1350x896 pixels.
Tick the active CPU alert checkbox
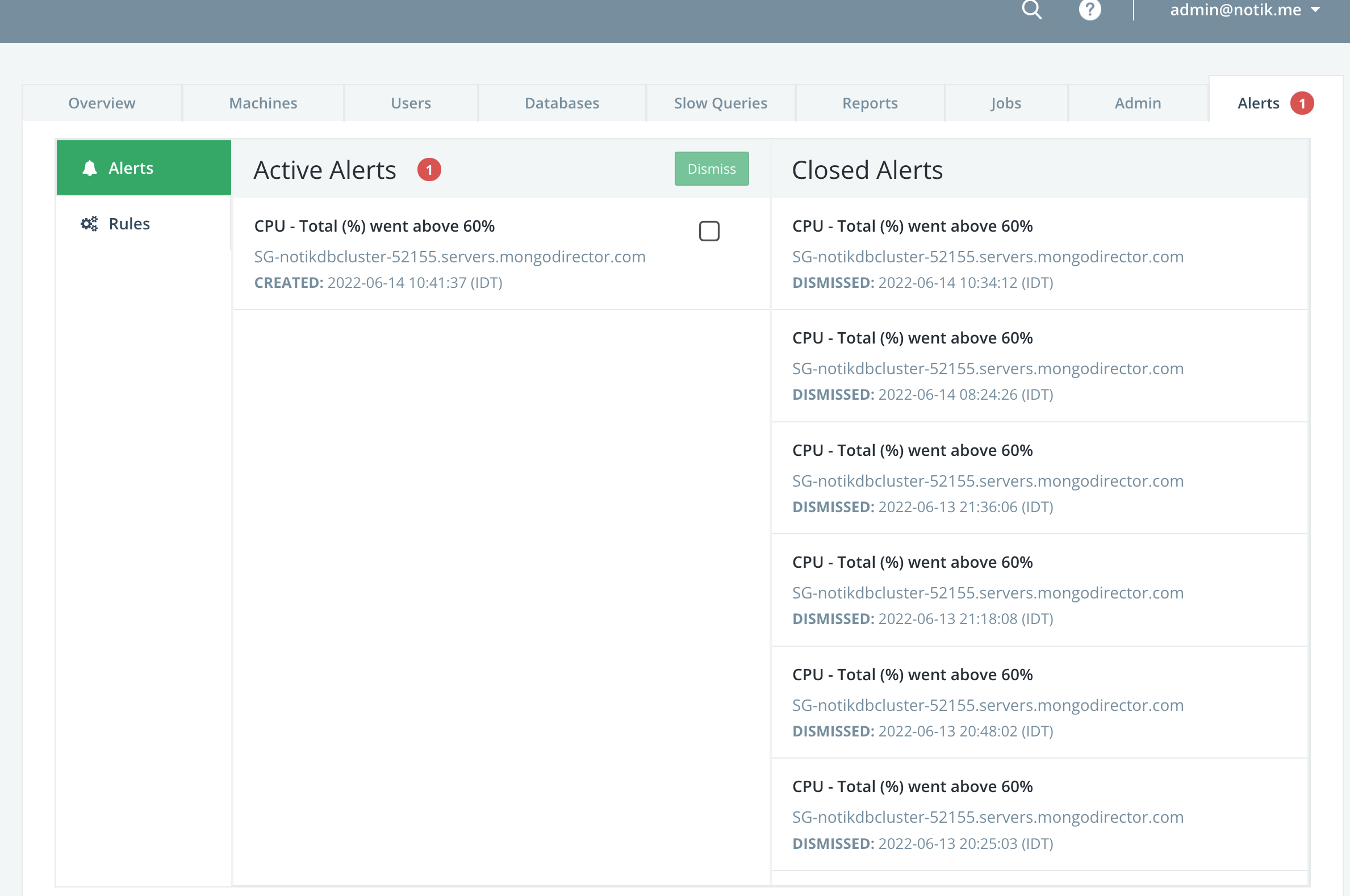(709, 232)
